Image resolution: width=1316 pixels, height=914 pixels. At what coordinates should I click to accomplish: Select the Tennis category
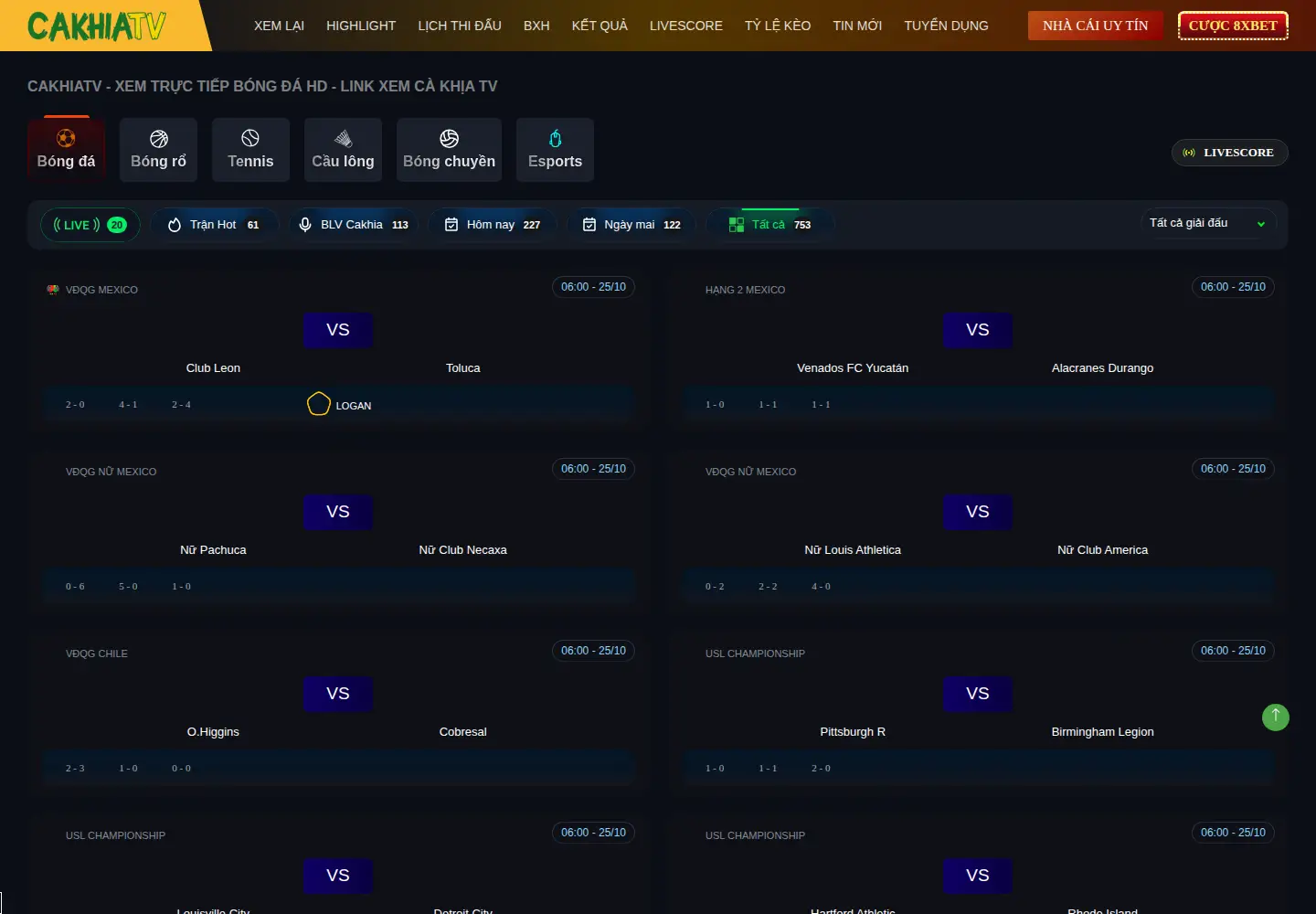click(x=250, y=150)
